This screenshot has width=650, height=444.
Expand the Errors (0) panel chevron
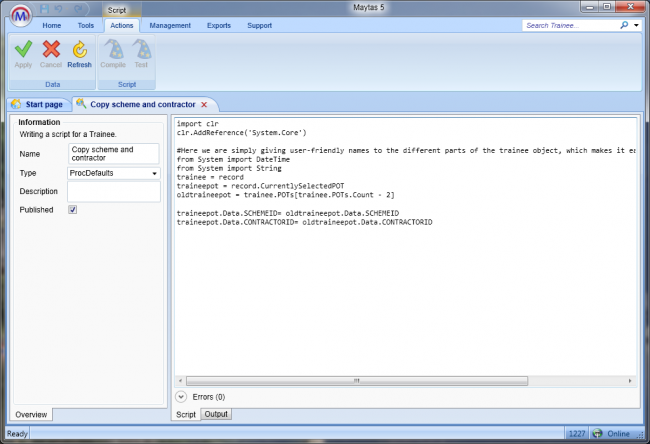181,397
